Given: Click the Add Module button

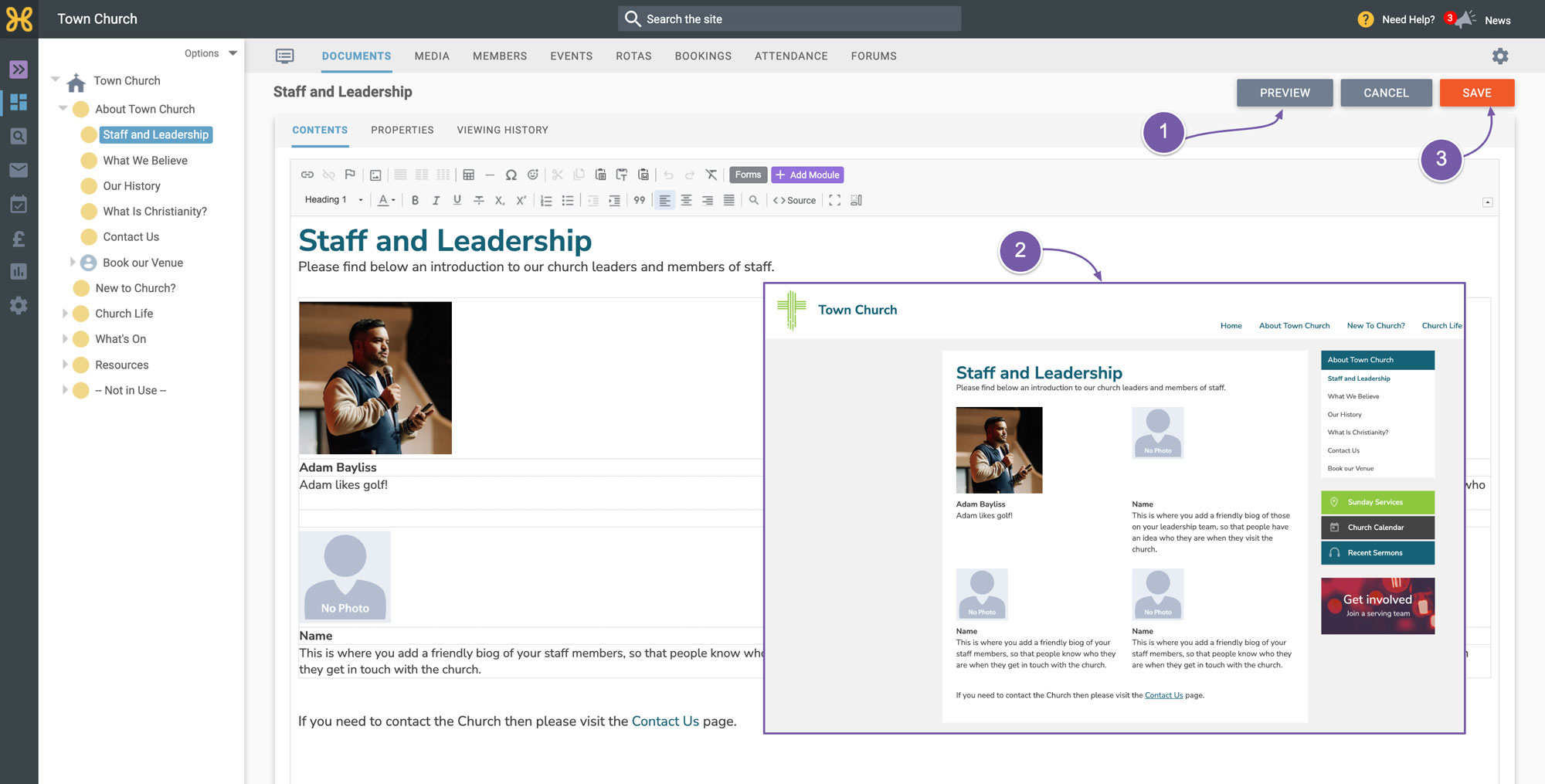Looking at the screenshot, I should tap(807, 175).
